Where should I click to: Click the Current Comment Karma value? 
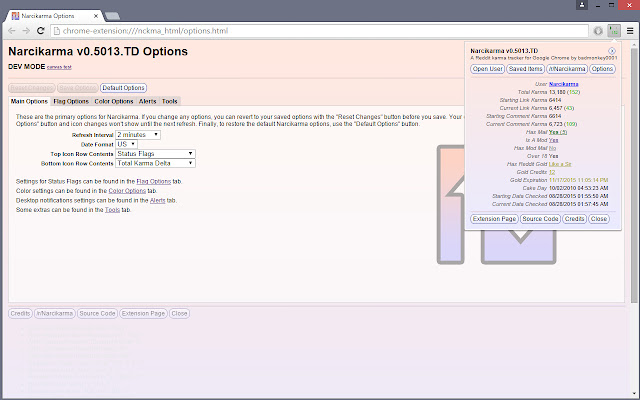[563, 124]
